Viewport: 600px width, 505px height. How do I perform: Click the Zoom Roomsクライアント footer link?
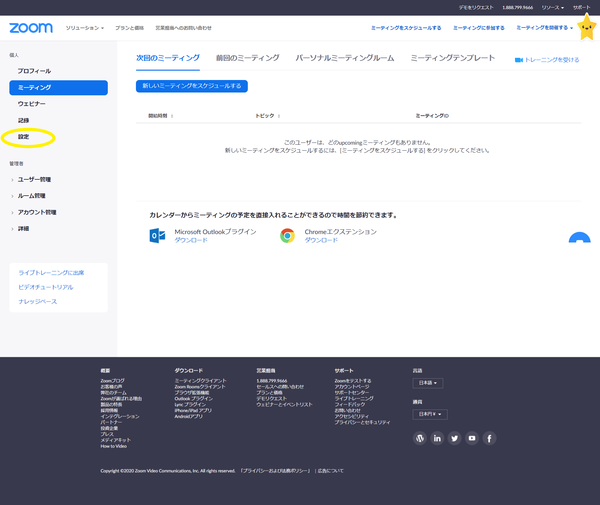[200, 387]
